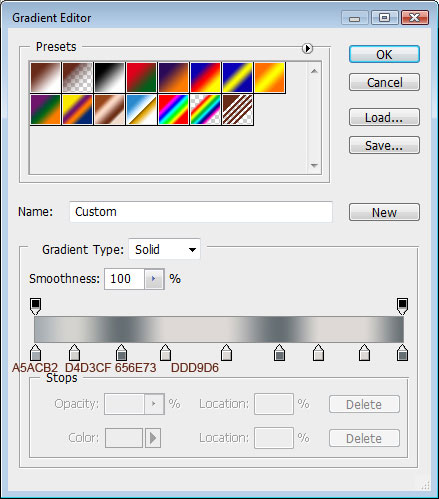
Task: Select the blue, yellow, blue gradient preset
Action: (x=237, y=78)
